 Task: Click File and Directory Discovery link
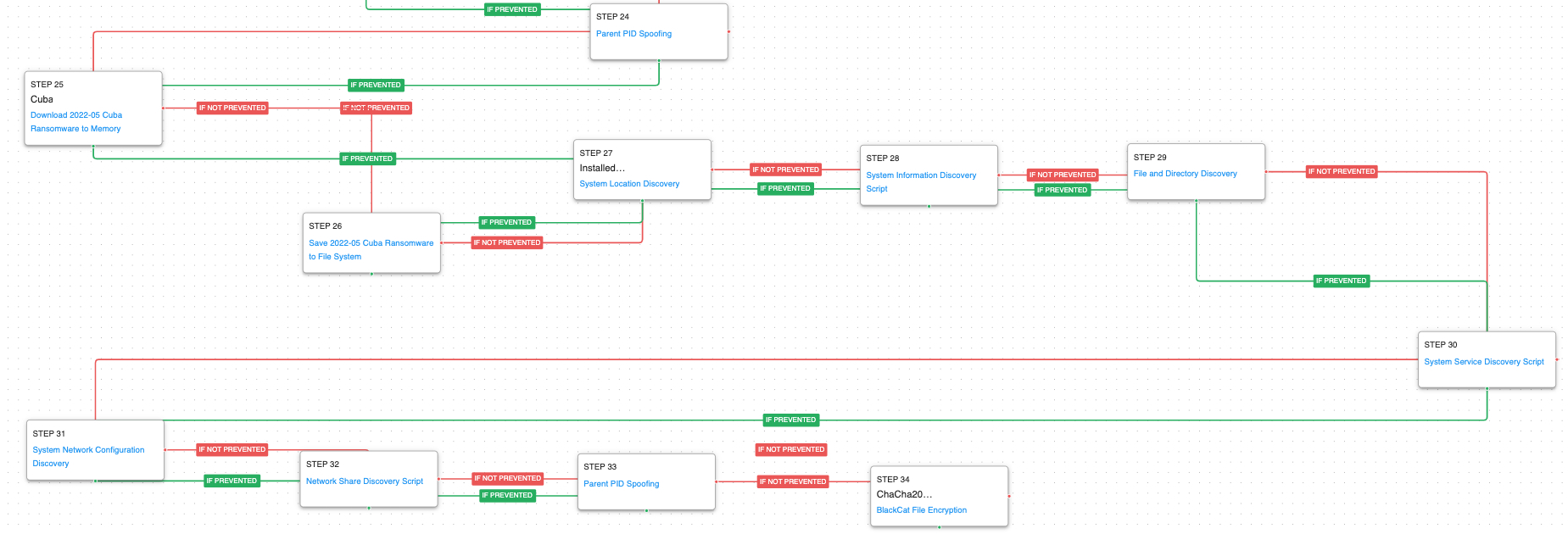(x=1185, y=174)
